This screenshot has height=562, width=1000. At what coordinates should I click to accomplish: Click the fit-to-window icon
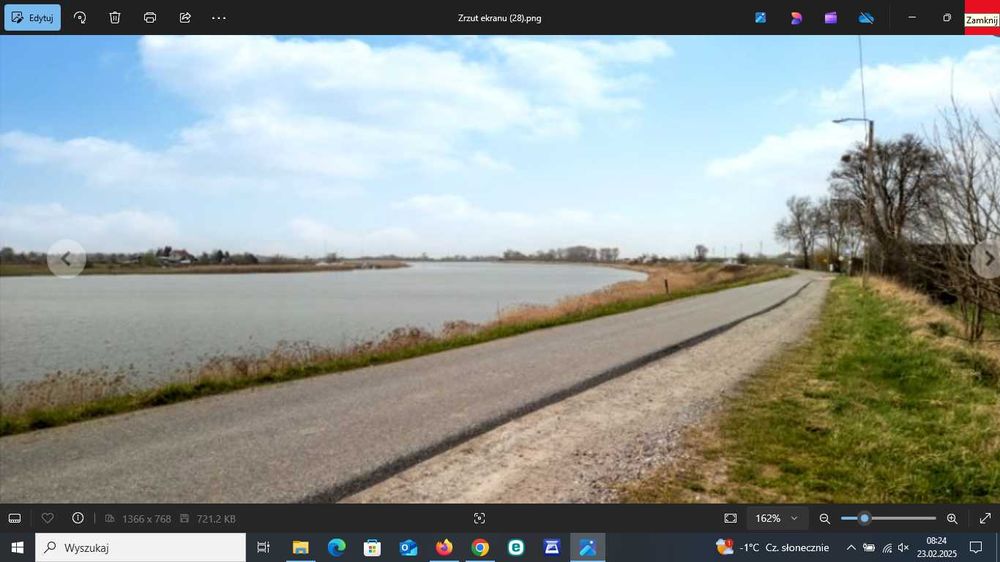(730, 519)
